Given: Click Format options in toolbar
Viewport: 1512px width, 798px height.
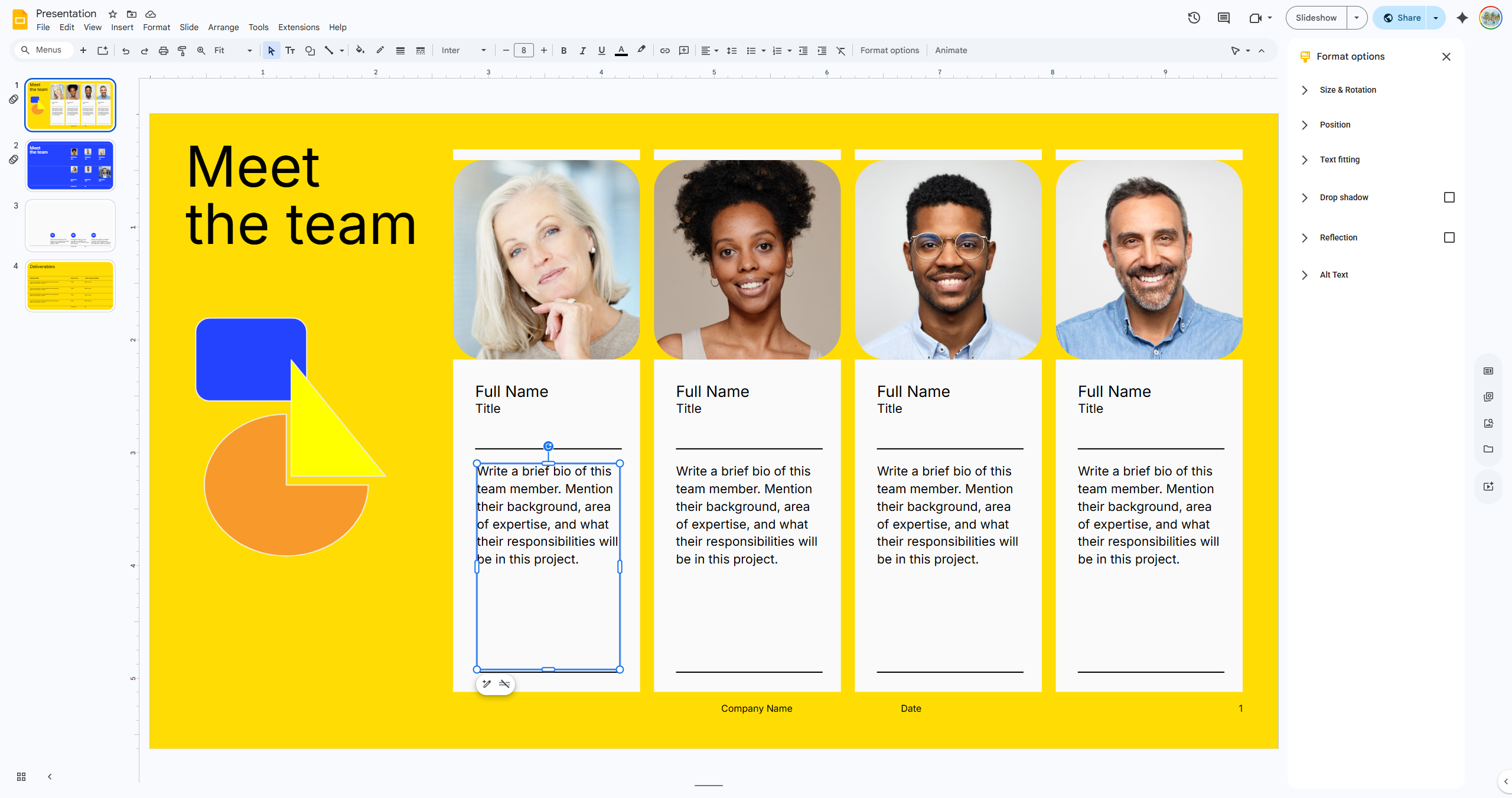Looking at the screenshot, I should [889, 51].
